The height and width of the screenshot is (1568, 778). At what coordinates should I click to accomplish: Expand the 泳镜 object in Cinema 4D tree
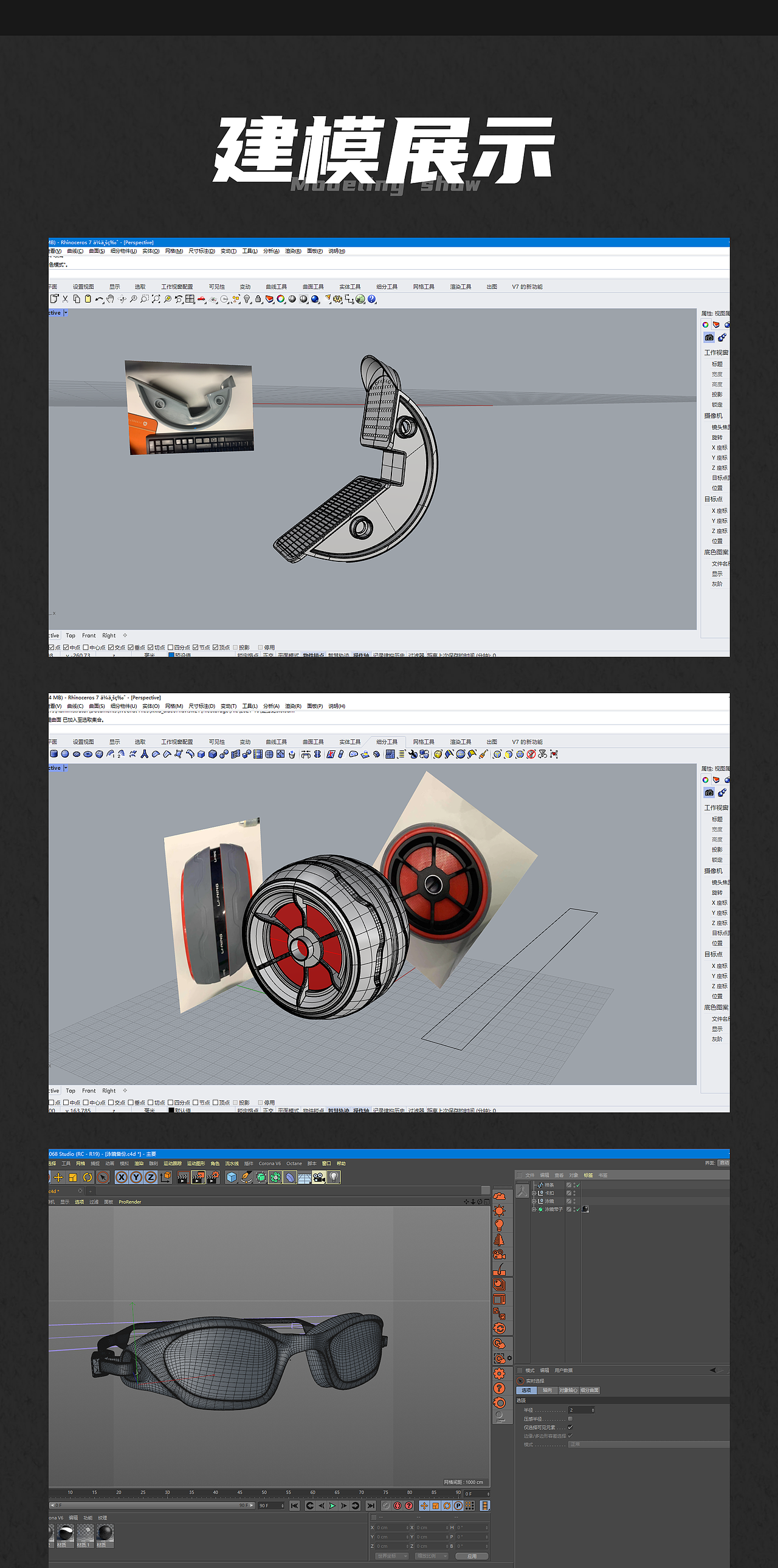(534, 1201)
